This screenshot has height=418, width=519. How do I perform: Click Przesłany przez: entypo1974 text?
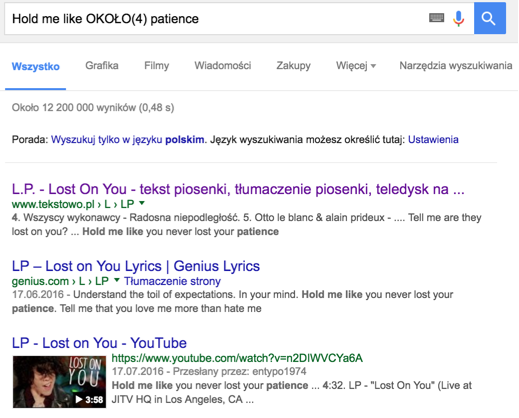(x=239, y=371)
